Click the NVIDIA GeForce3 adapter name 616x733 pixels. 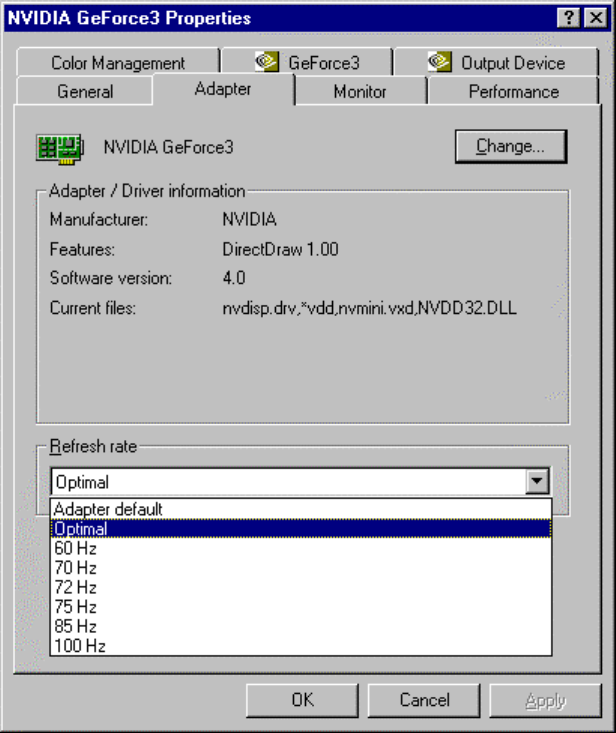tap(168, 147)
